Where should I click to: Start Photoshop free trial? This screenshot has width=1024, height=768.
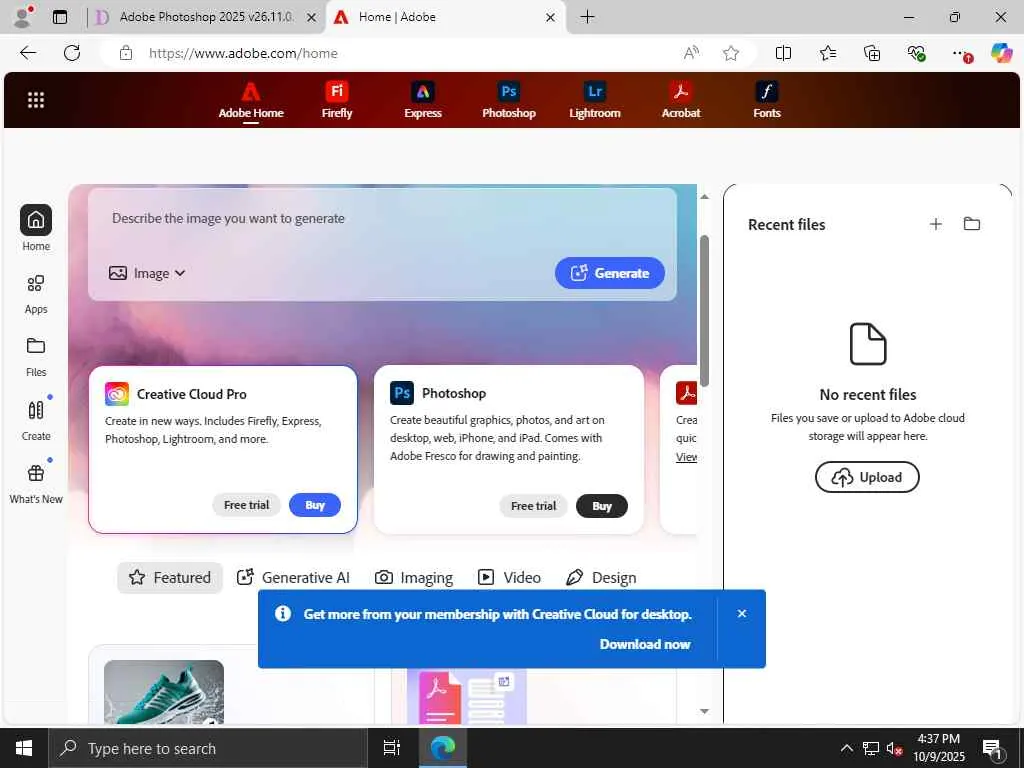point(534,505)
